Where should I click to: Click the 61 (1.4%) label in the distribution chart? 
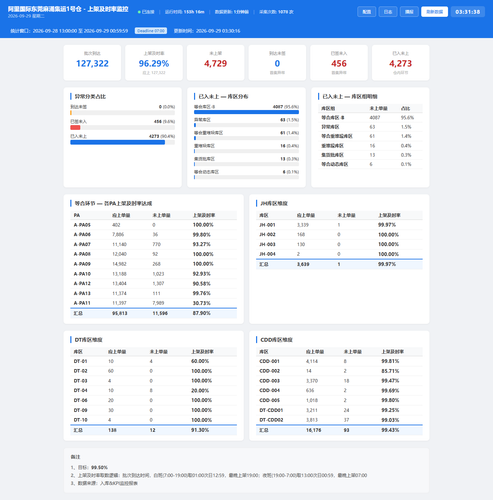click(289, 133)
